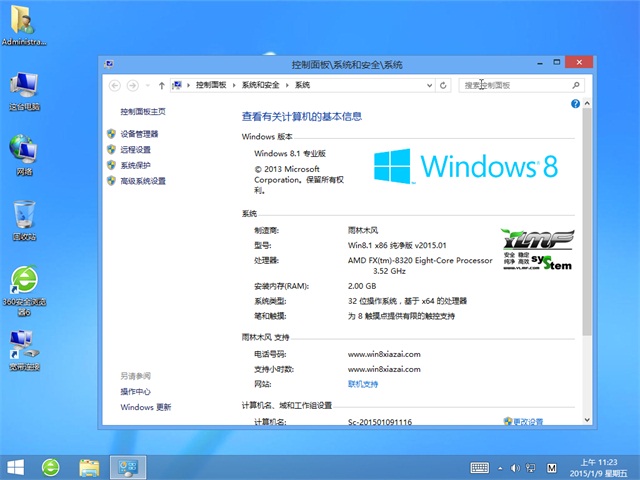Open recent locations dropdown next to forward button

[147, 85]
